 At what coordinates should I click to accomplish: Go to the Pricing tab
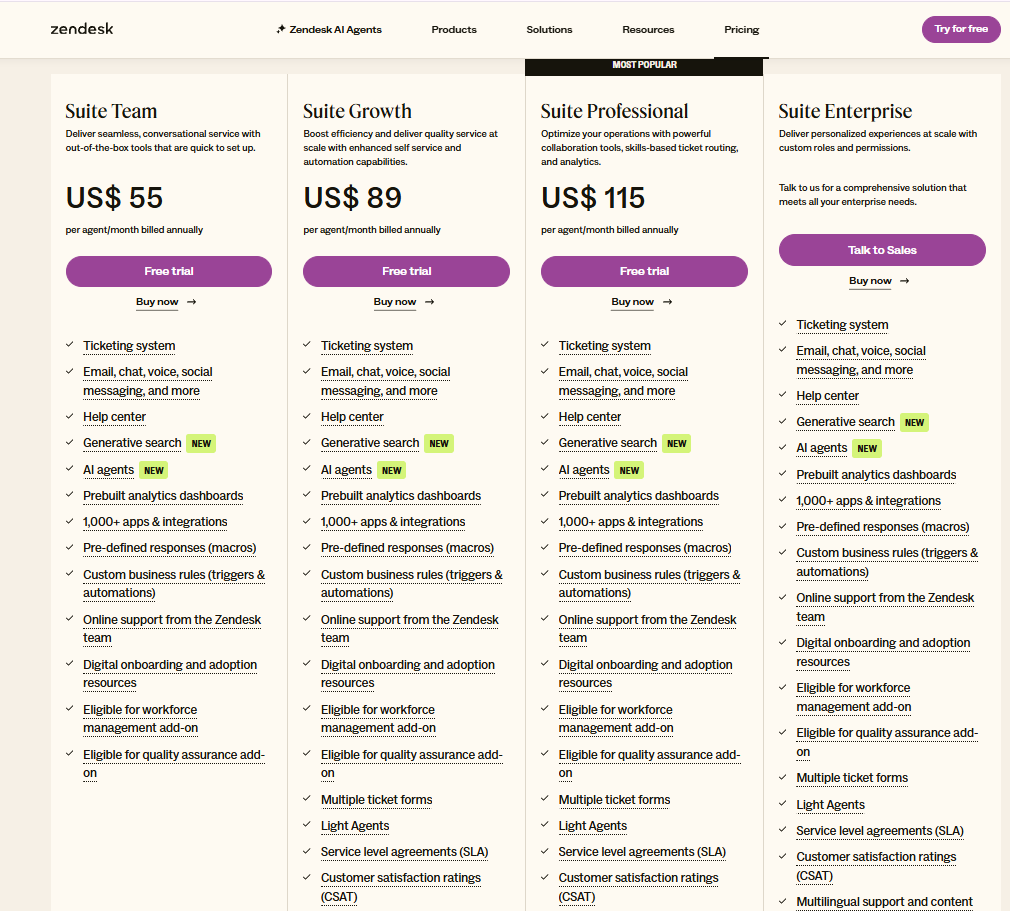741,30
